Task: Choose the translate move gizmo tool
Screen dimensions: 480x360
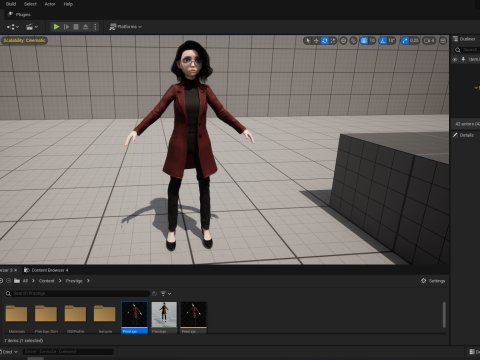Action: coord(316,41)
